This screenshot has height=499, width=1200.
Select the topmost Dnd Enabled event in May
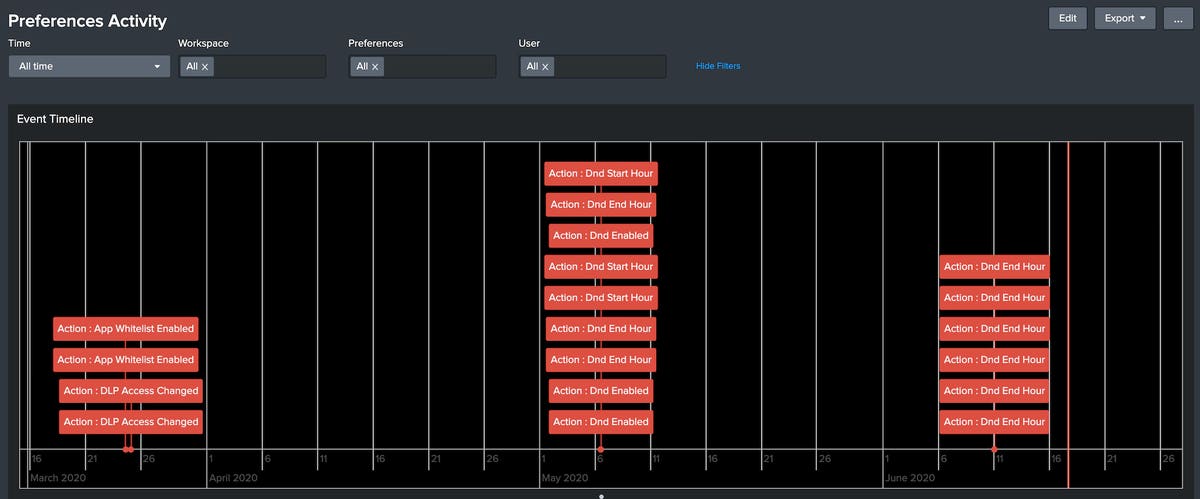[x=601, y=235]
